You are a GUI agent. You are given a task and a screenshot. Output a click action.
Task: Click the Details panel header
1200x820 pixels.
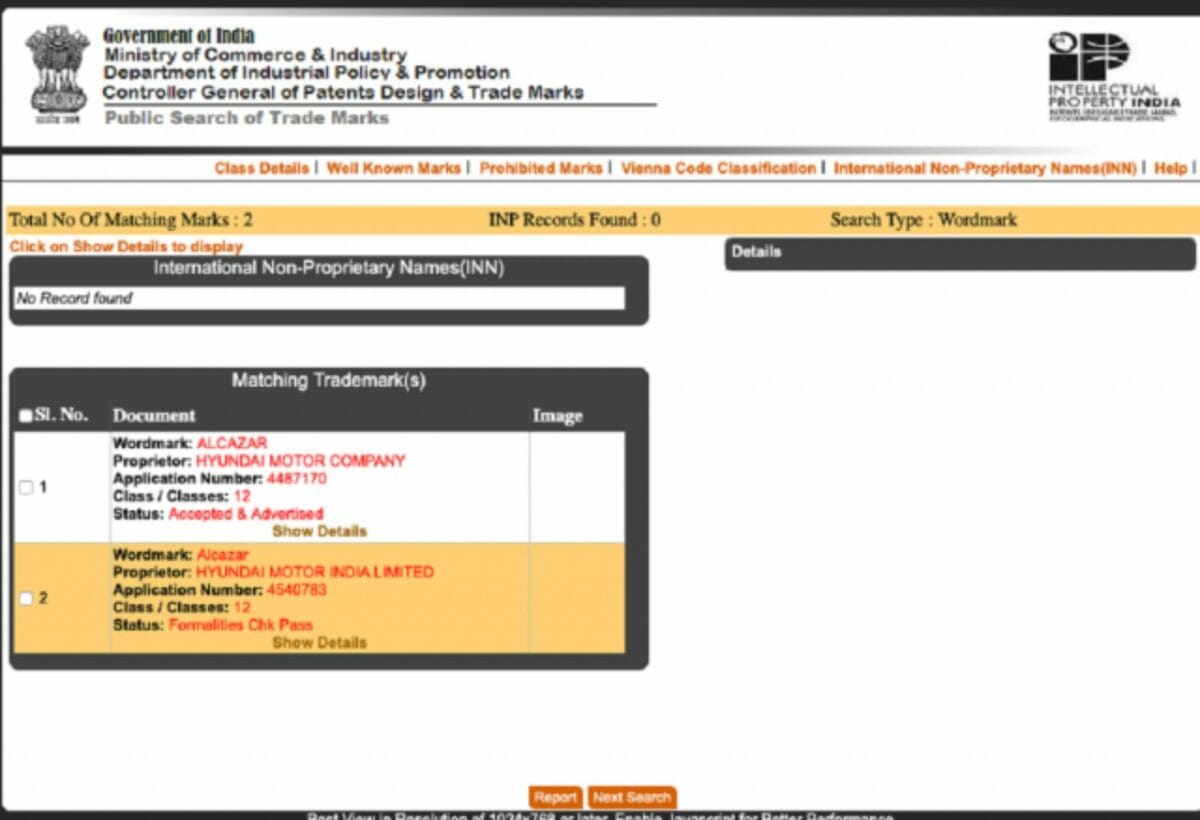pyautogui.click(x=960, y=253)
